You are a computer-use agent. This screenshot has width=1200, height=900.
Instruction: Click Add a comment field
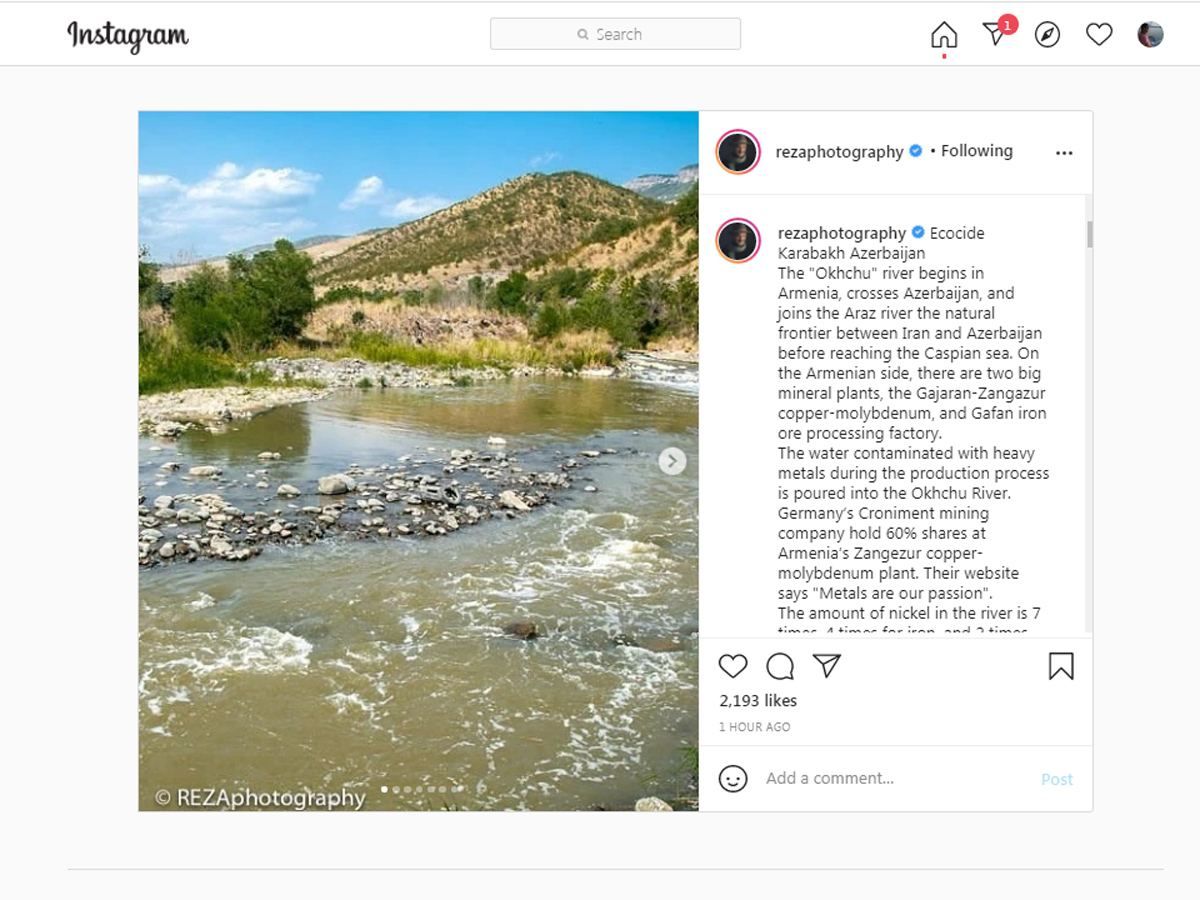pos(895,778)
